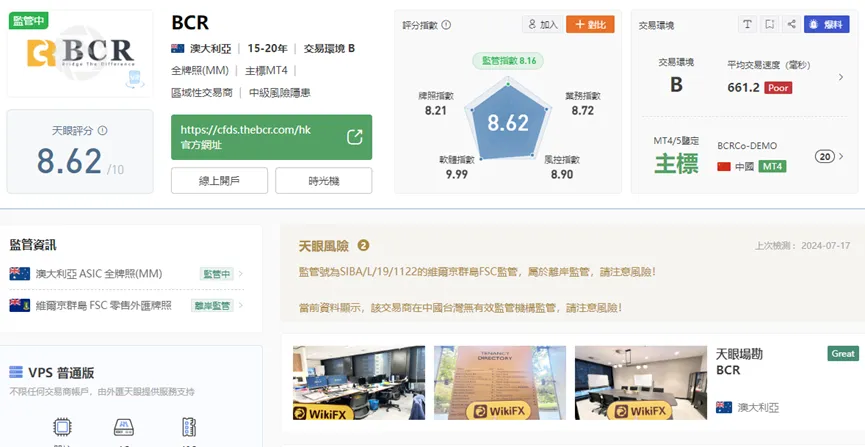Click the 監管資訊 section heading
The image size is (865, 447).
[33, 245]
